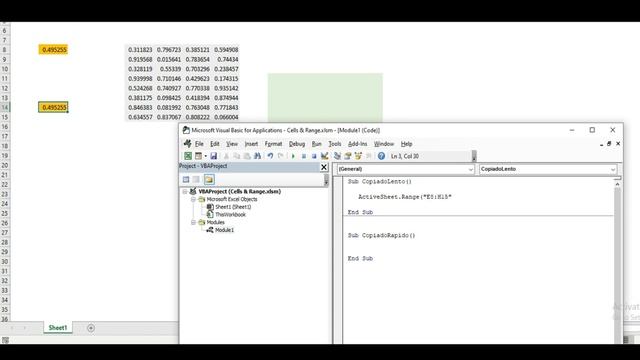Click the Sub CopiadoRapido() code line

point(381,236)
